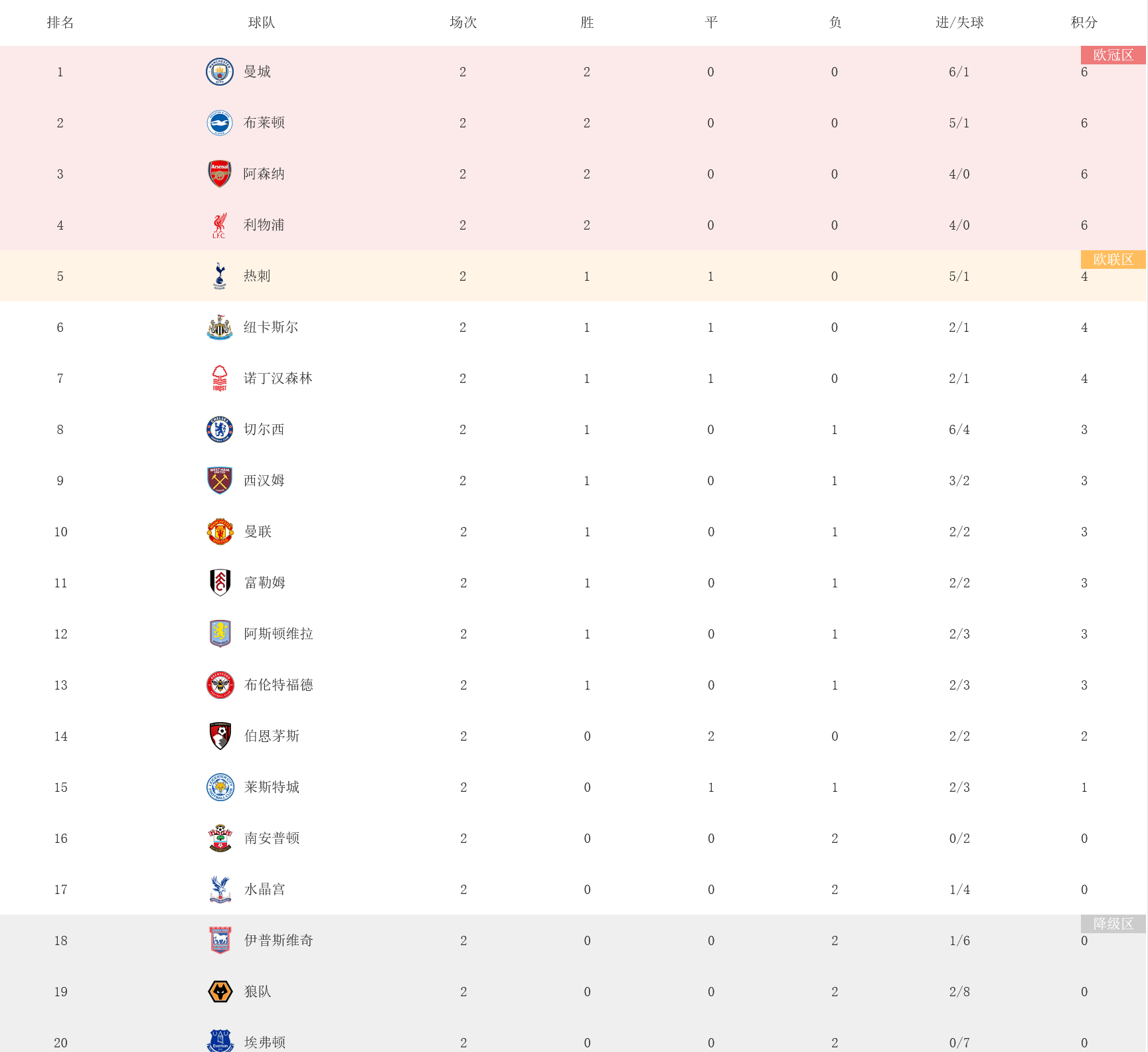Click the 进/失球 column header
1148x1052 pixels.
tap(959, 23)
